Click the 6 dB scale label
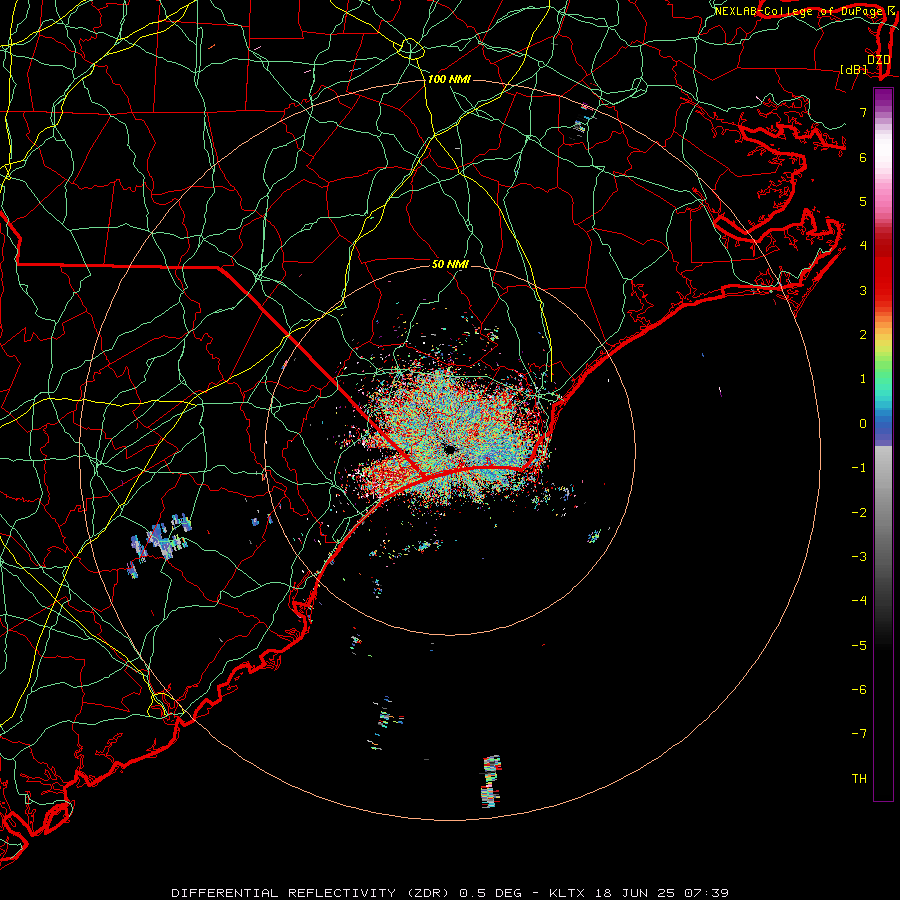The image size is (900, 900). 863,157
